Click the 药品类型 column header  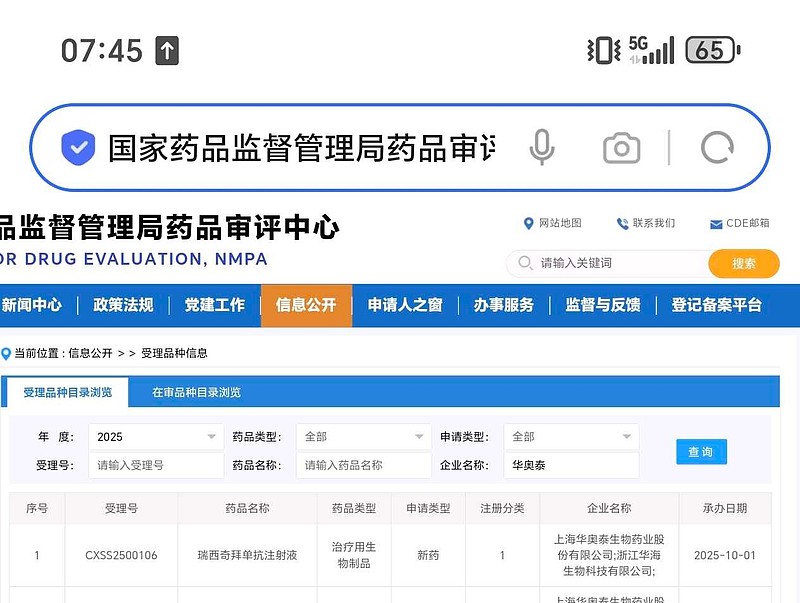click(354, 508)
